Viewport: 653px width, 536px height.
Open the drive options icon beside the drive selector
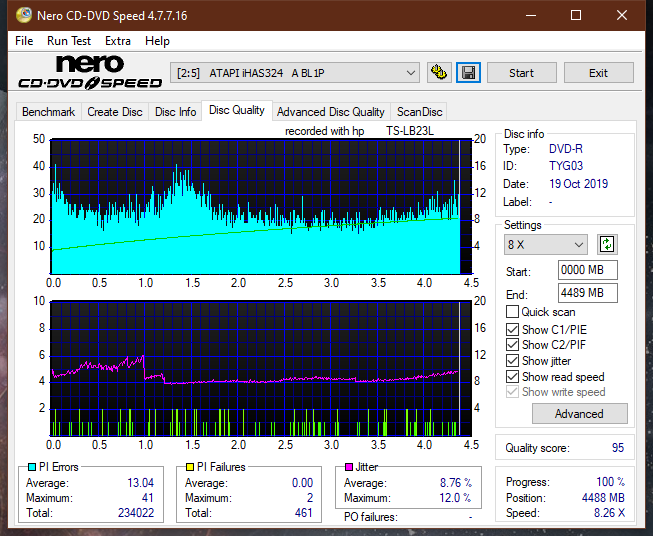coord(439,73)
